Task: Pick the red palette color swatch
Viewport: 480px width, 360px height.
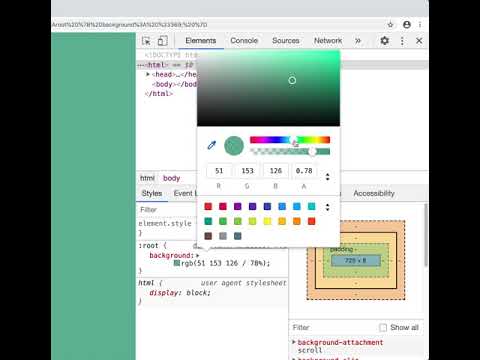Action: point(208,206)
